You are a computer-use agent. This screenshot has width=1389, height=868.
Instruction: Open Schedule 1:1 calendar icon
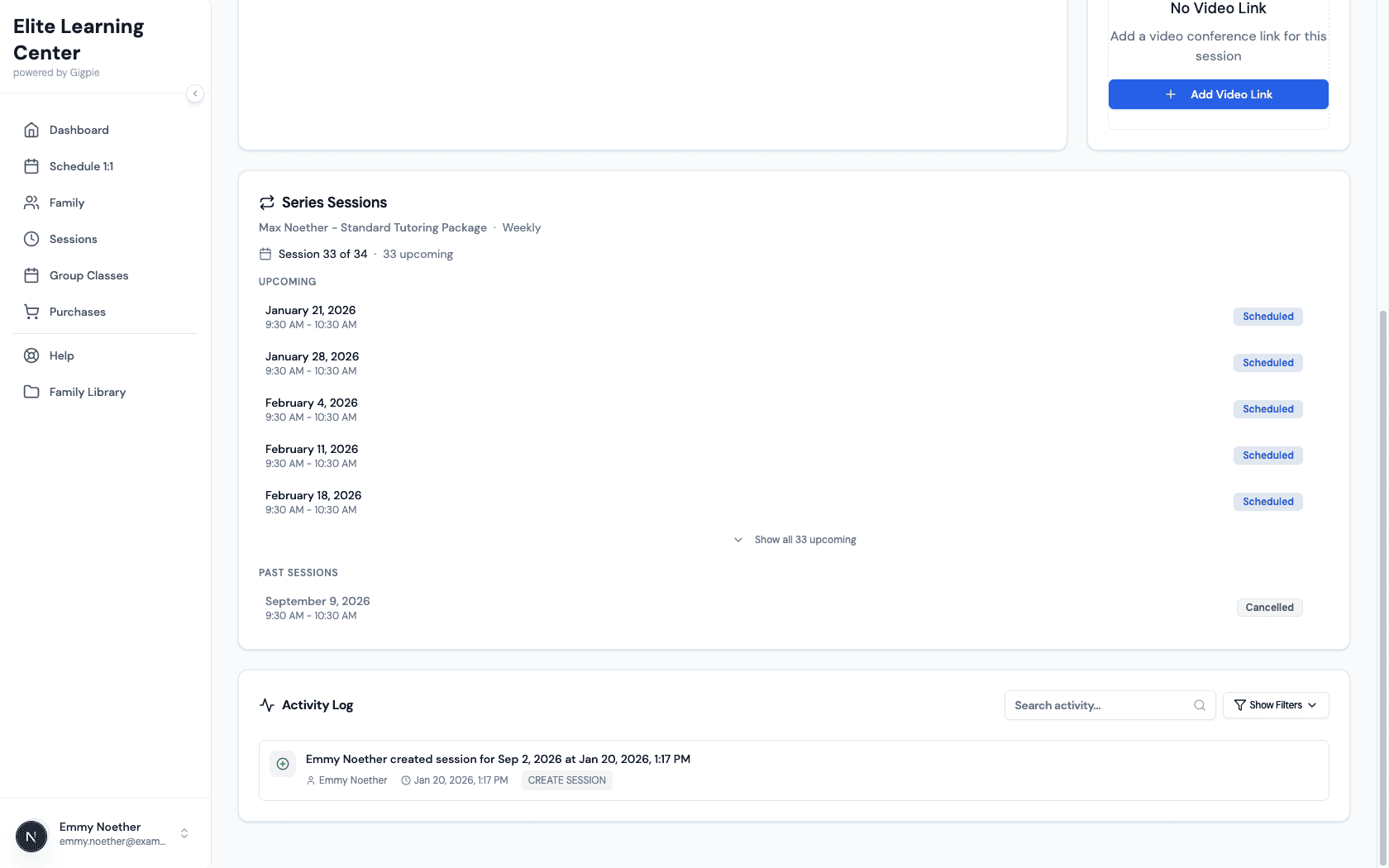31,166
